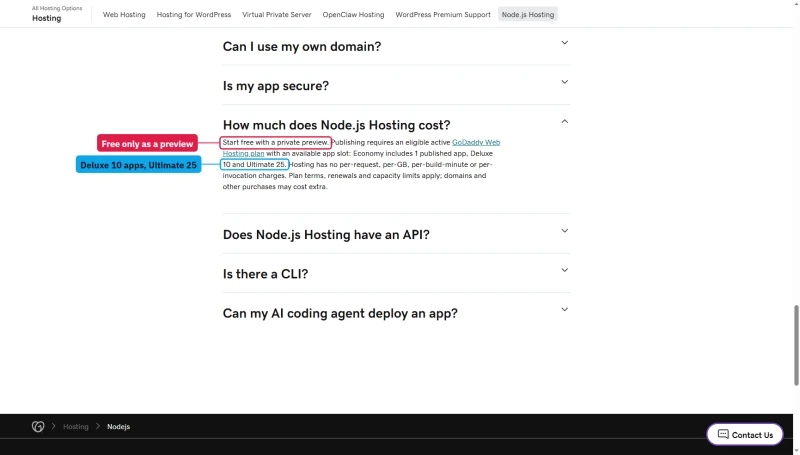Screen dimensions: 800x455
Task: Click the 'How much does Node.js Hosting cost?' heading
Action: [x=336, y=125]
